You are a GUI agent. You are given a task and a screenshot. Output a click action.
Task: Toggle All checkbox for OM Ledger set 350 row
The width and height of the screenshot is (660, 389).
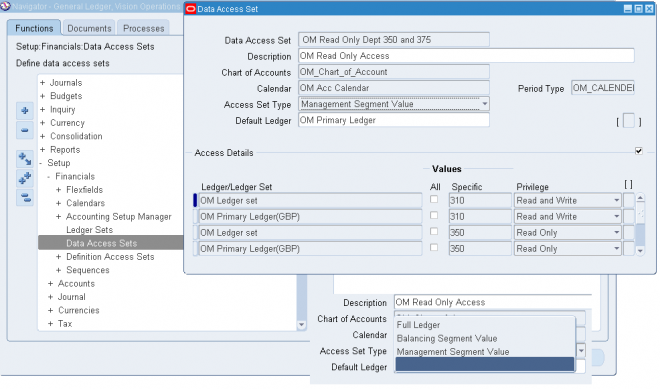coord(434,232)
